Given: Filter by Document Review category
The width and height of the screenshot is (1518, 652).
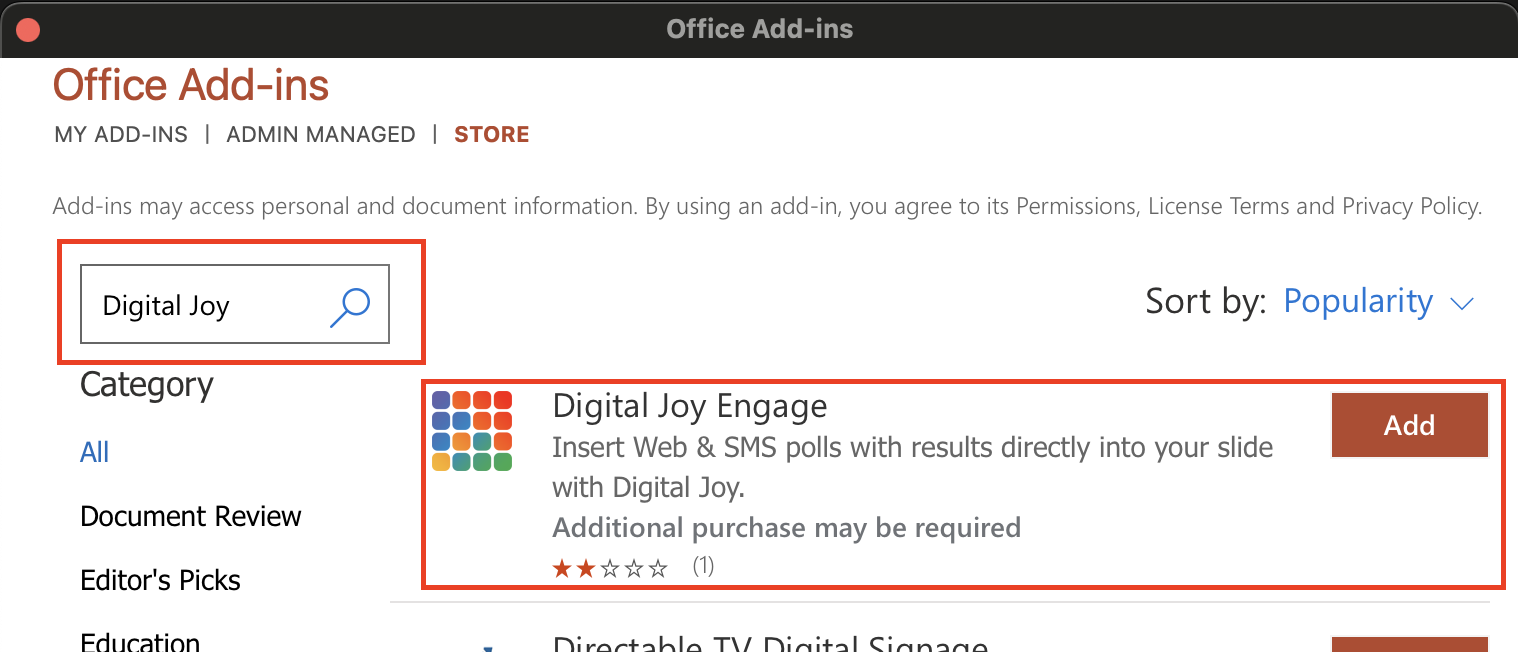Looking at the screenshot, I should point(190,516).
